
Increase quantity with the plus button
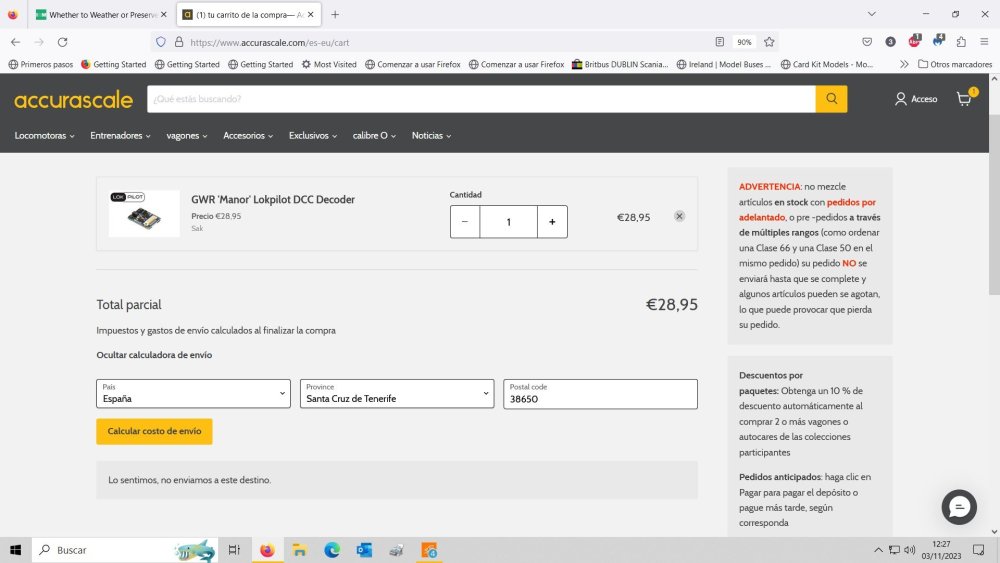click(x=552, y=222)
